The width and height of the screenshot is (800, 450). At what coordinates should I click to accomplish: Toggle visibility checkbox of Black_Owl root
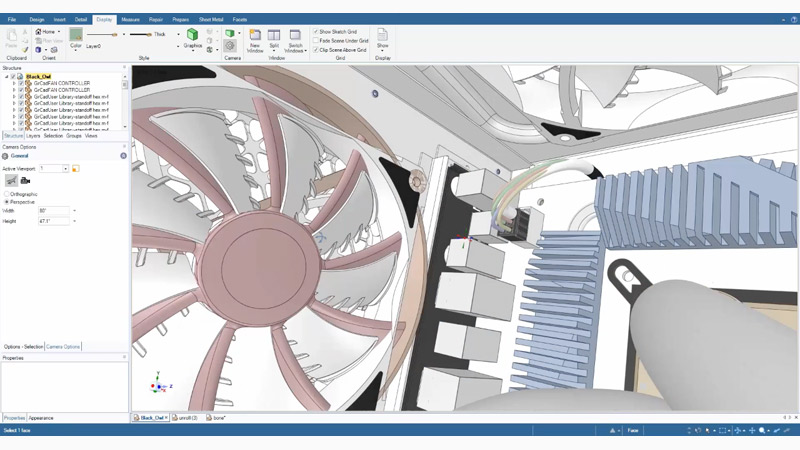point(12,75)
